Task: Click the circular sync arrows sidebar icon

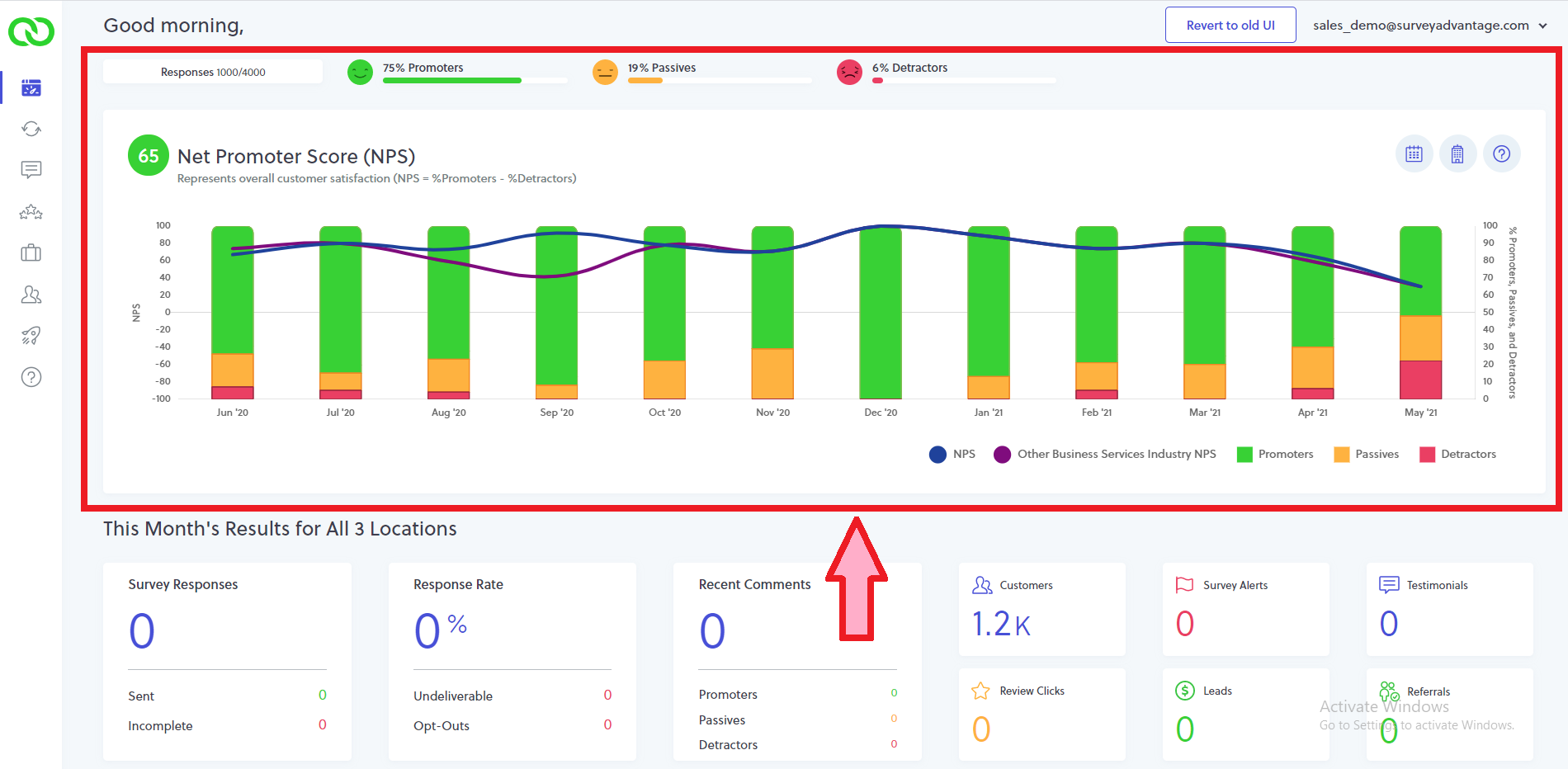Action: [31, 129]
